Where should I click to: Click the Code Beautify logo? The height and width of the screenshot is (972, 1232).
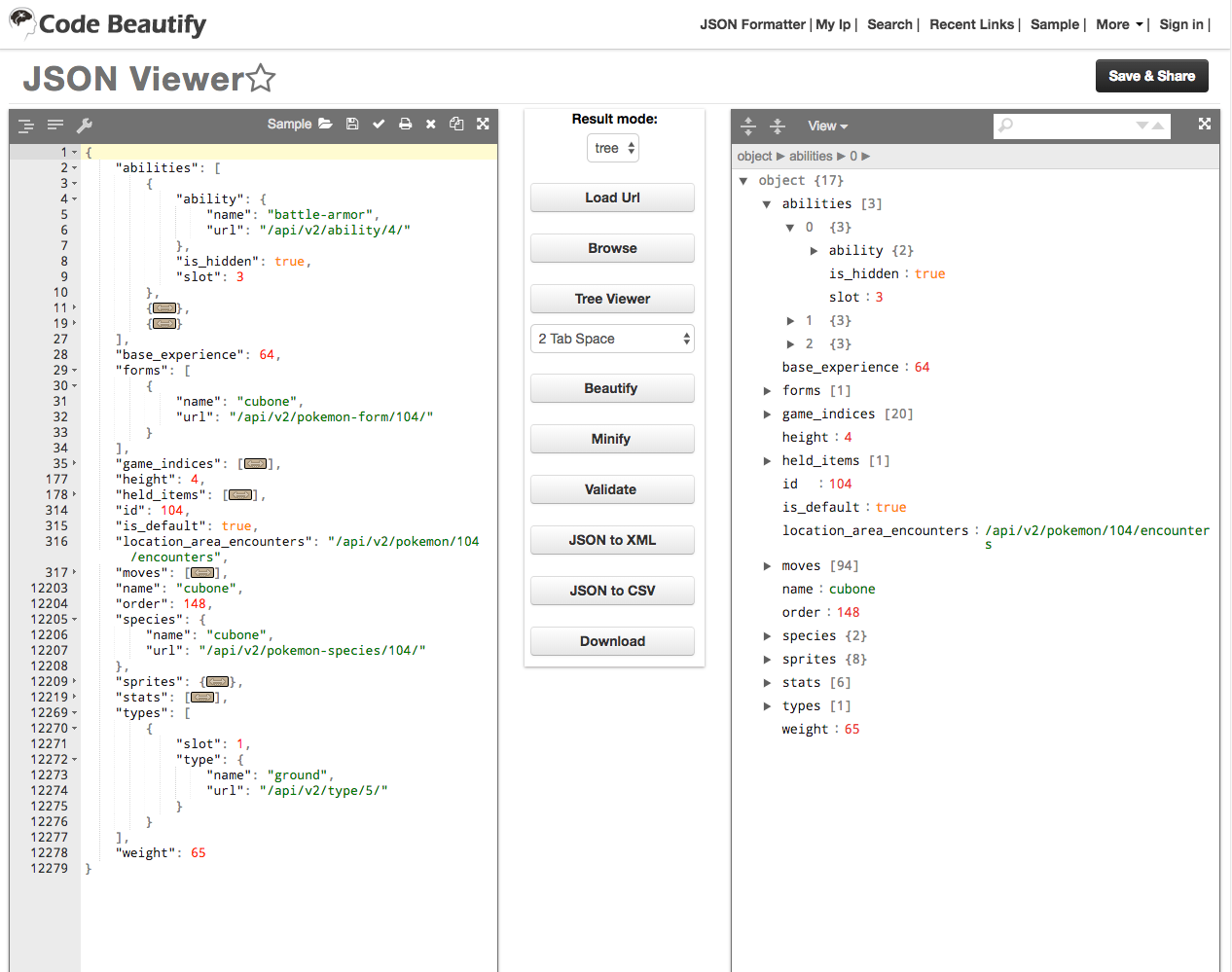click(108, 23)
